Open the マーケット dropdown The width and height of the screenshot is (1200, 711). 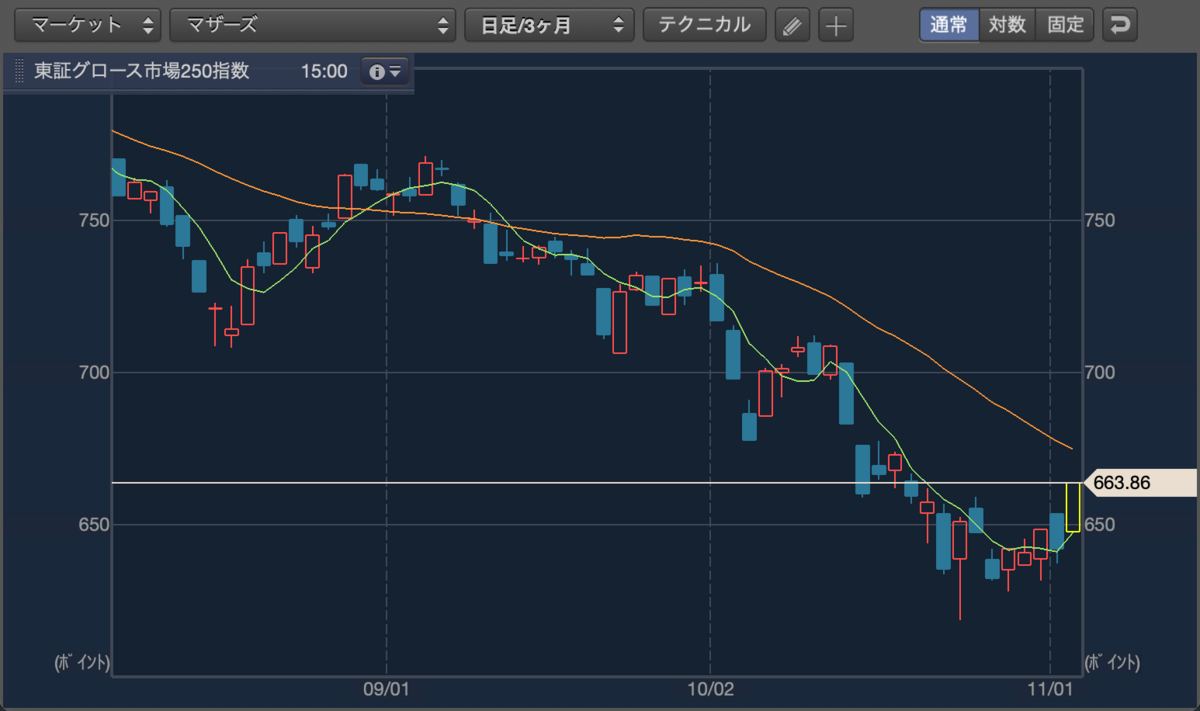click(x=90, y=25)
